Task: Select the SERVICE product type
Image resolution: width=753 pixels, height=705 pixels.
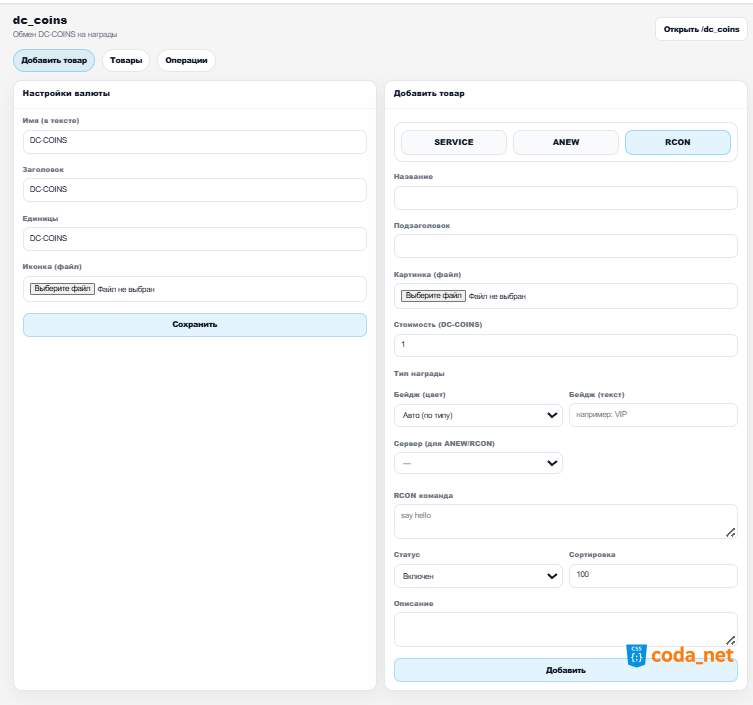Action: [454, 142]
